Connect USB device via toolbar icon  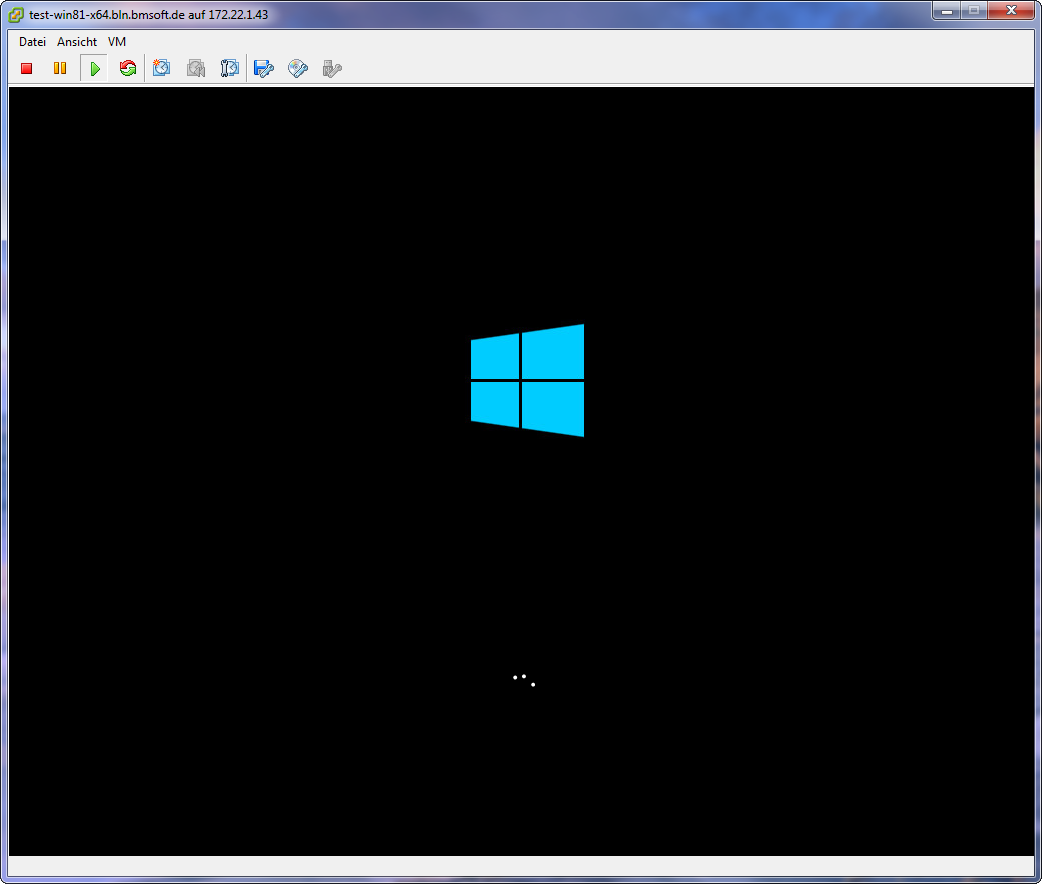tap(332, 68)
